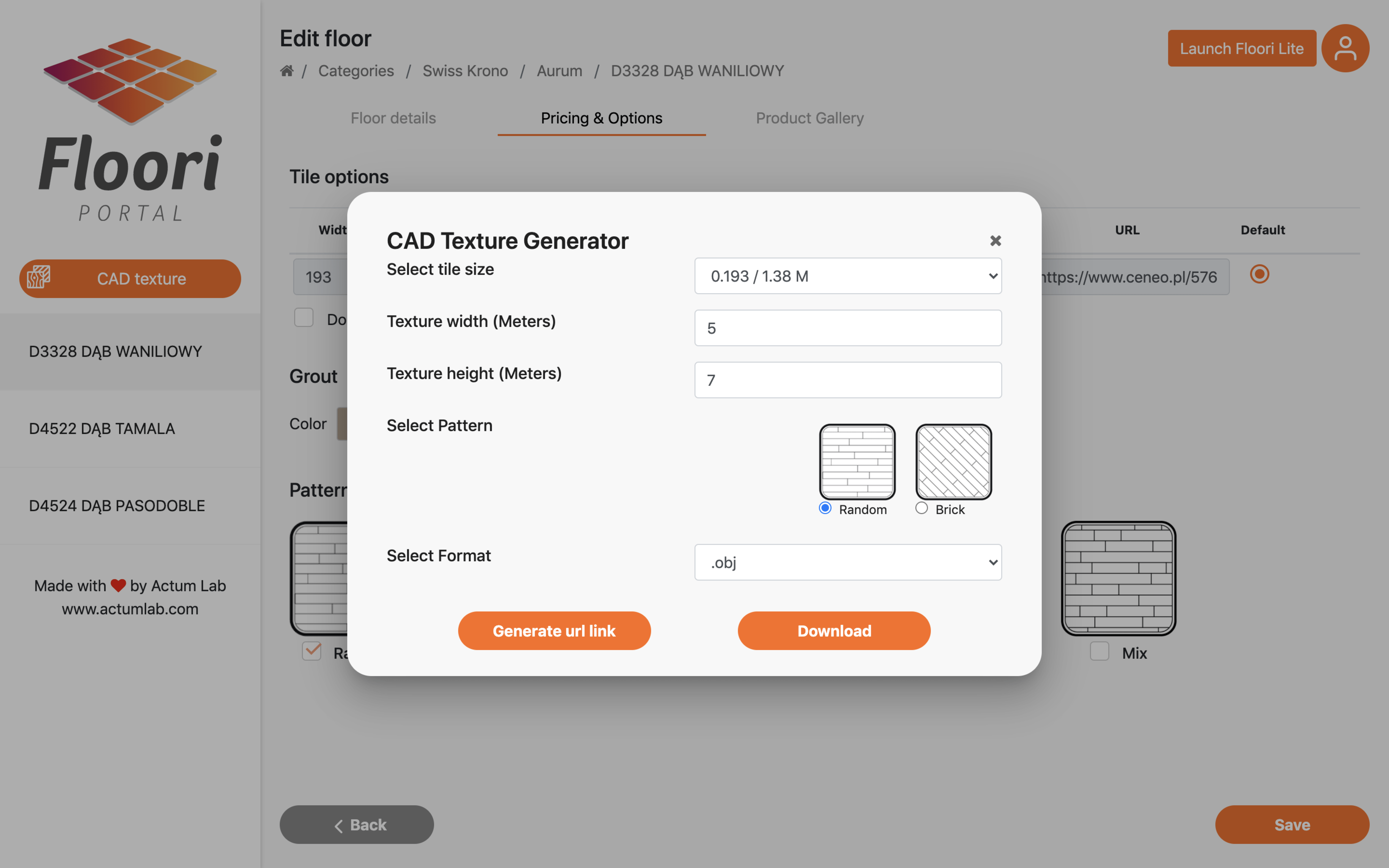
Task: Enable the Mix pattern checkbox
Action: 1099,651
